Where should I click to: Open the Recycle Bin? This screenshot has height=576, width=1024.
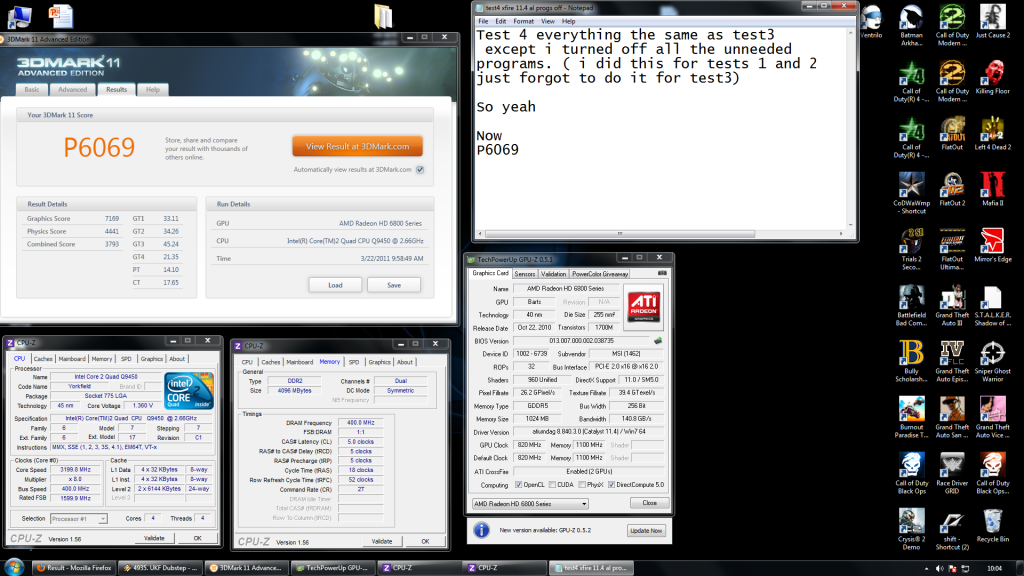tap(992, 526)
